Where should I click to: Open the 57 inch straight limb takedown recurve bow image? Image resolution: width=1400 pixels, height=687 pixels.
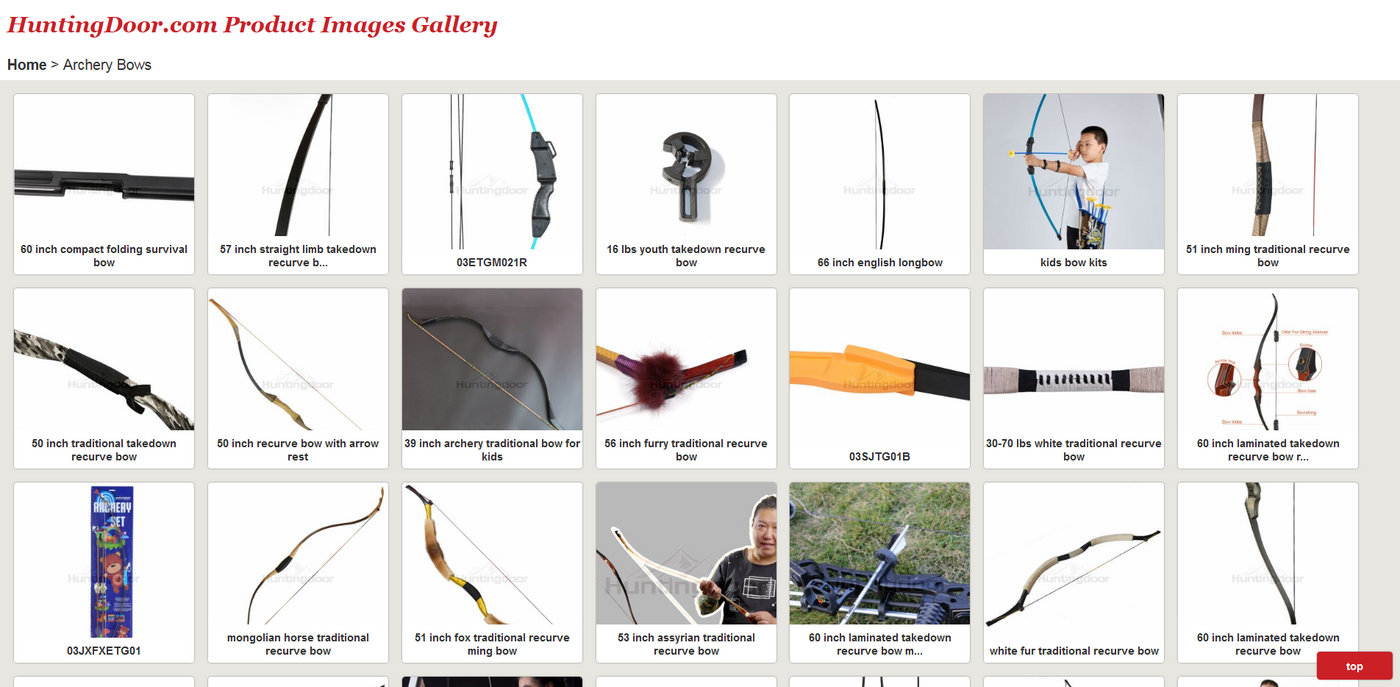click(298, 172)
